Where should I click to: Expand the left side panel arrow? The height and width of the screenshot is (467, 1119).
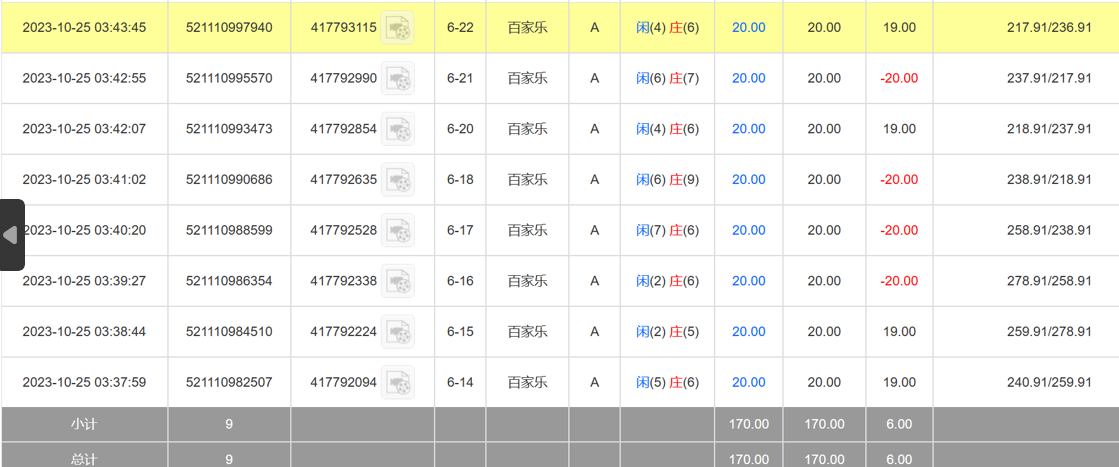coord(11,235)
